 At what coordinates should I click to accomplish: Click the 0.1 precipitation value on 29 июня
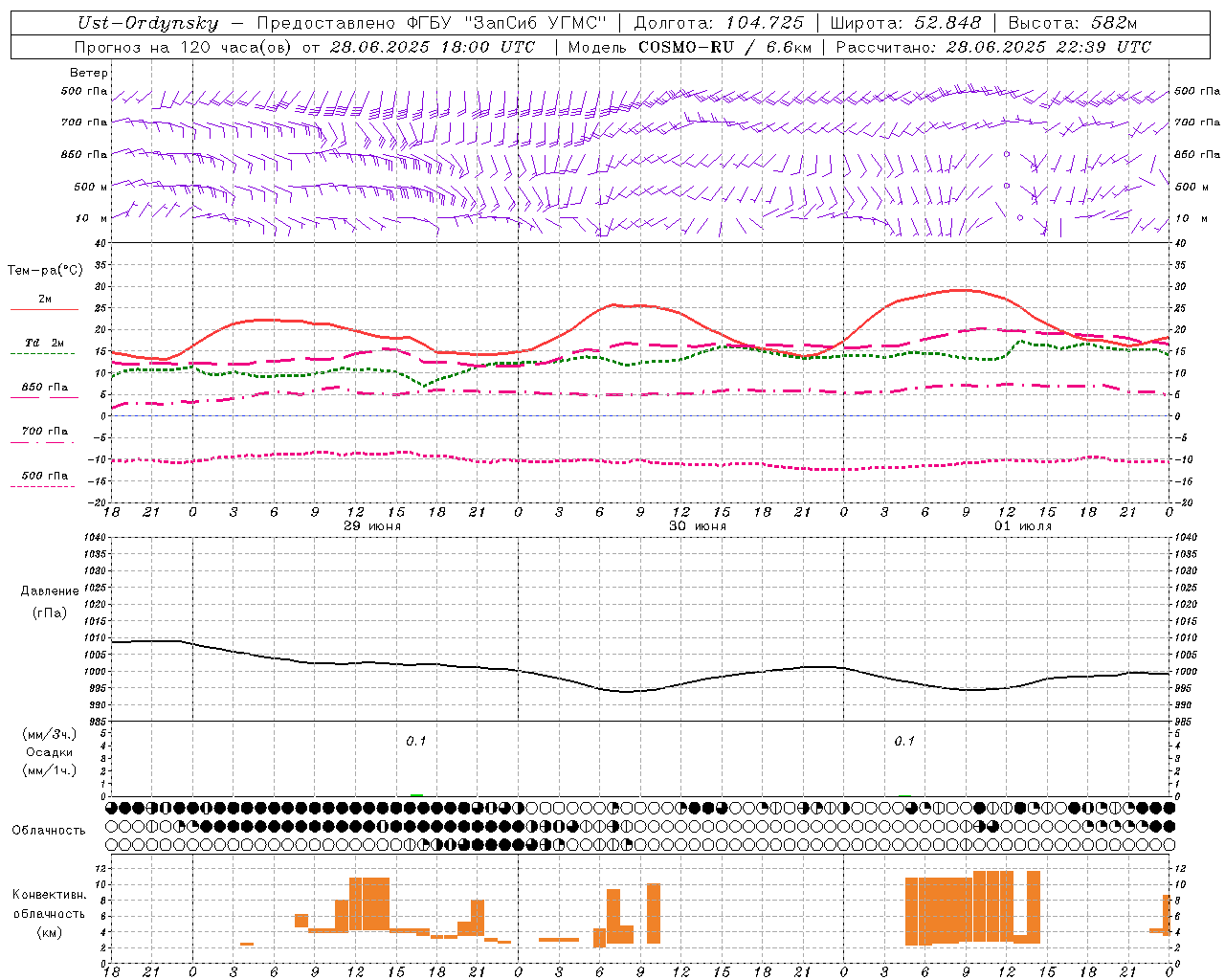point(415,741)
